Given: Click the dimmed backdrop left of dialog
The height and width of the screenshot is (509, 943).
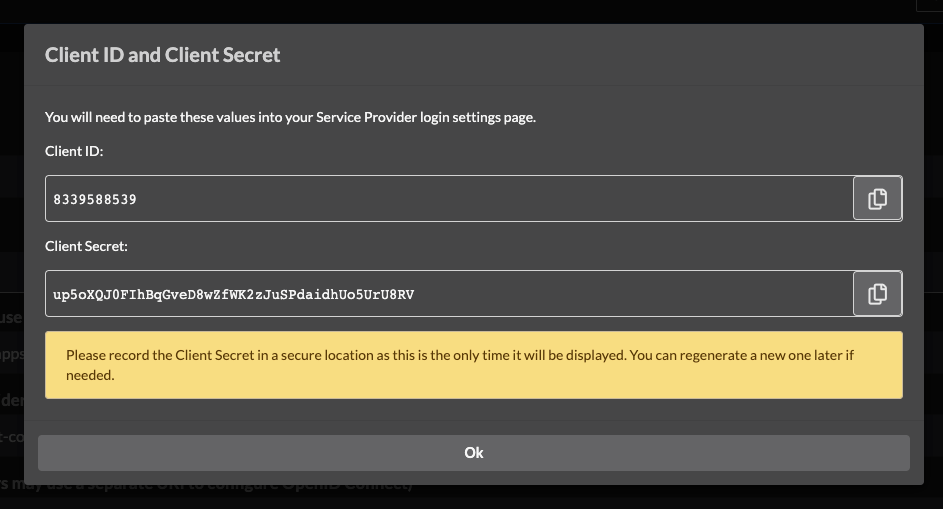Looking at the screenshot, I should coord(12,180).
